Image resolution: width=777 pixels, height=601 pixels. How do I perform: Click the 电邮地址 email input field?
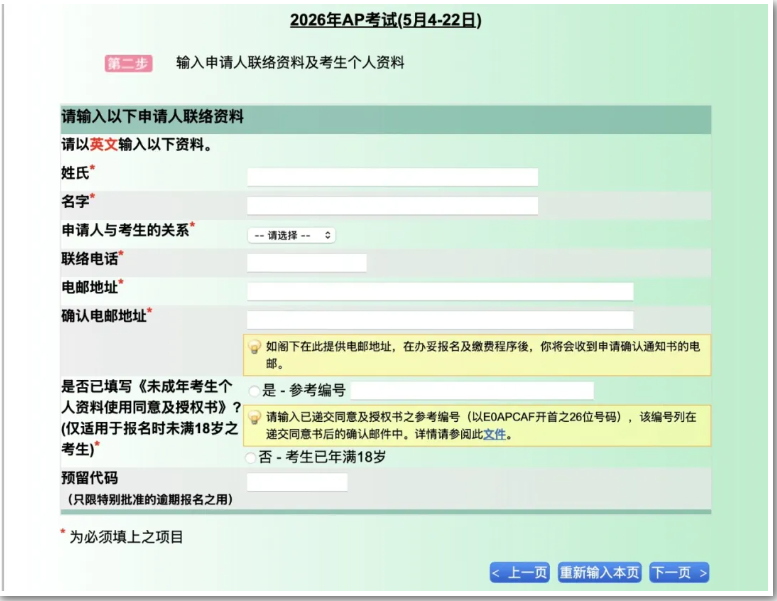click(440, 291)
